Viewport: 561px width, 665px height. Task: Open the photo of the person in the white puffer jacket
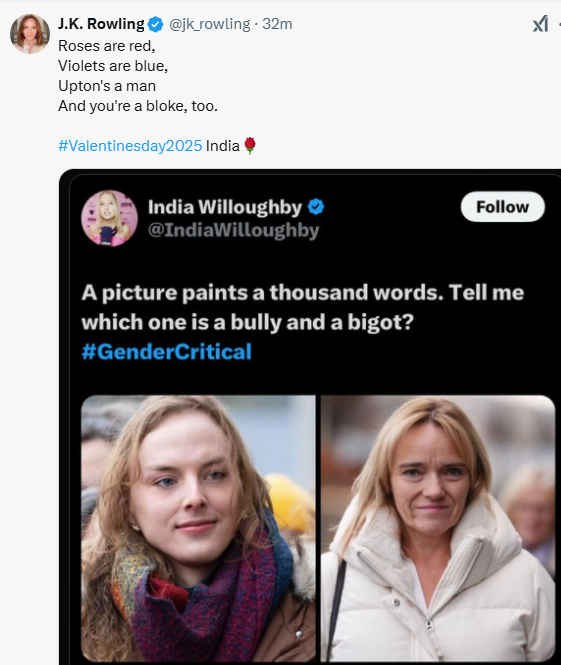(x=438, y=528)
